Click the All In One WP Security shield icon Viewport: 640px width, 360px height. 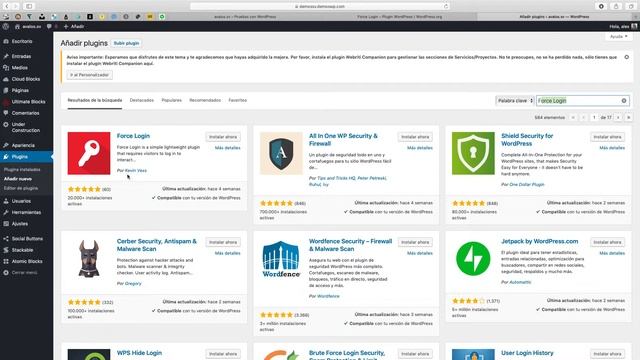pos(281,153)
